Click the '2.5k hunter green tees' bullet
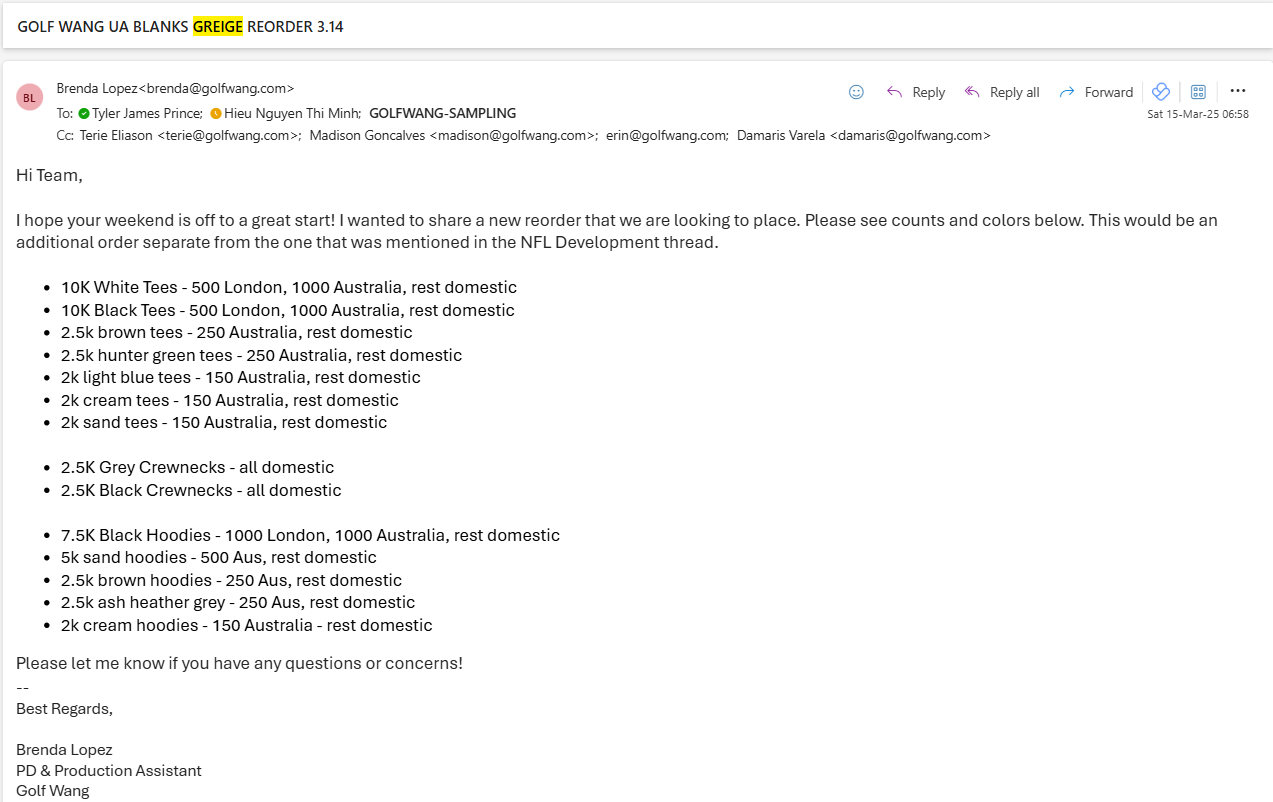 [261, 355]
